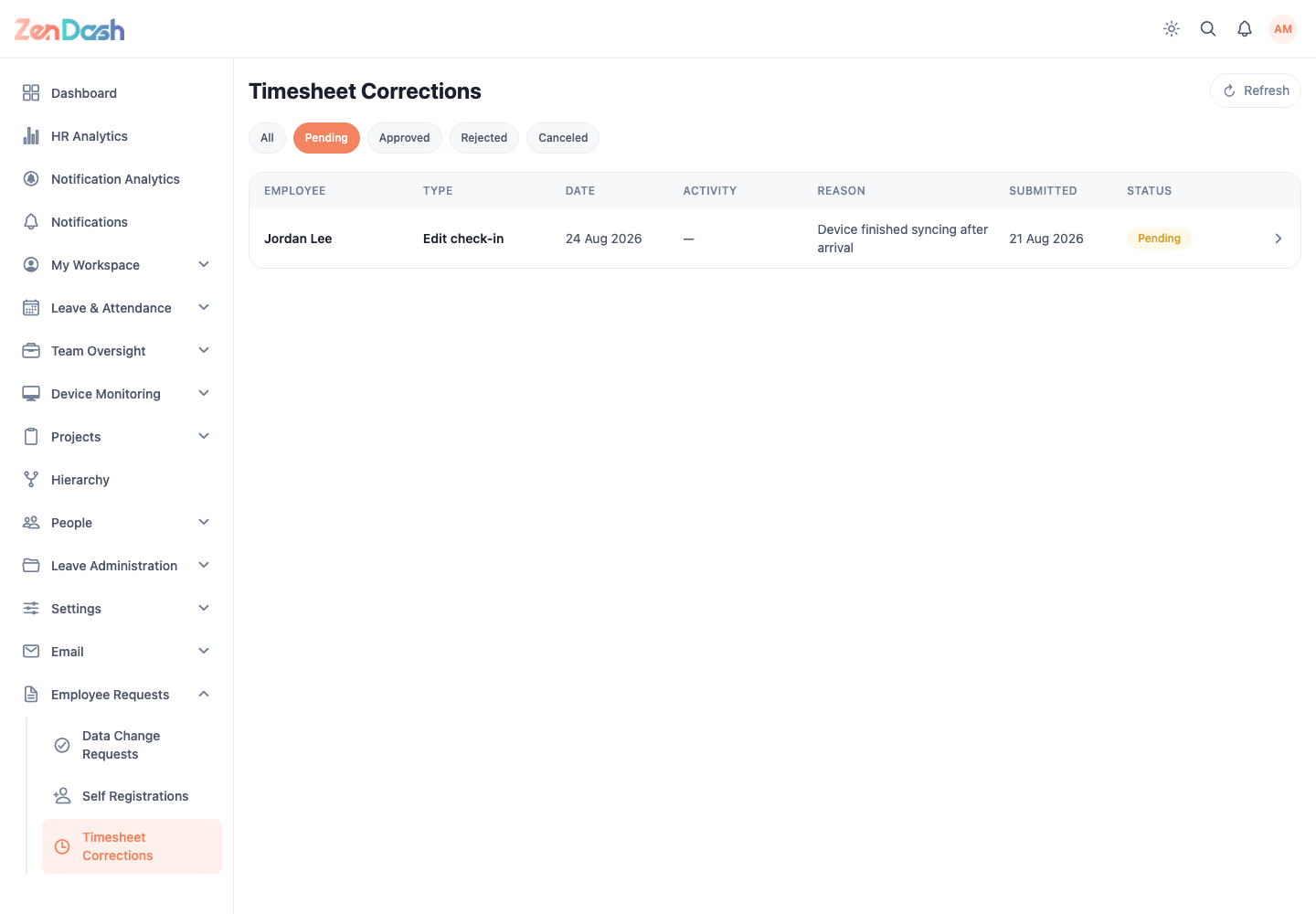Open Jordan Lee's correction row arrow
Image resolution: width=1316 pixels, height=914 pixels.
(1279, 239)
